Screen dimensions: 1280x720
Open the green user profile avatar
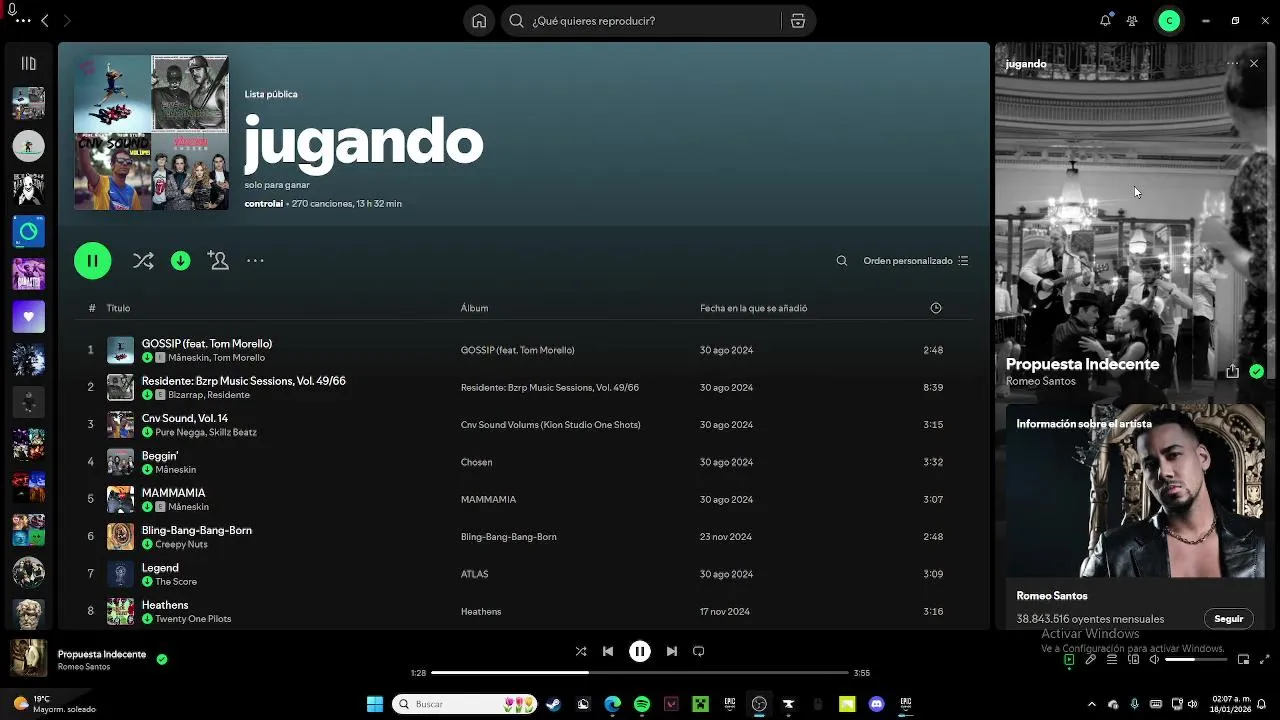click(1169, 21)
